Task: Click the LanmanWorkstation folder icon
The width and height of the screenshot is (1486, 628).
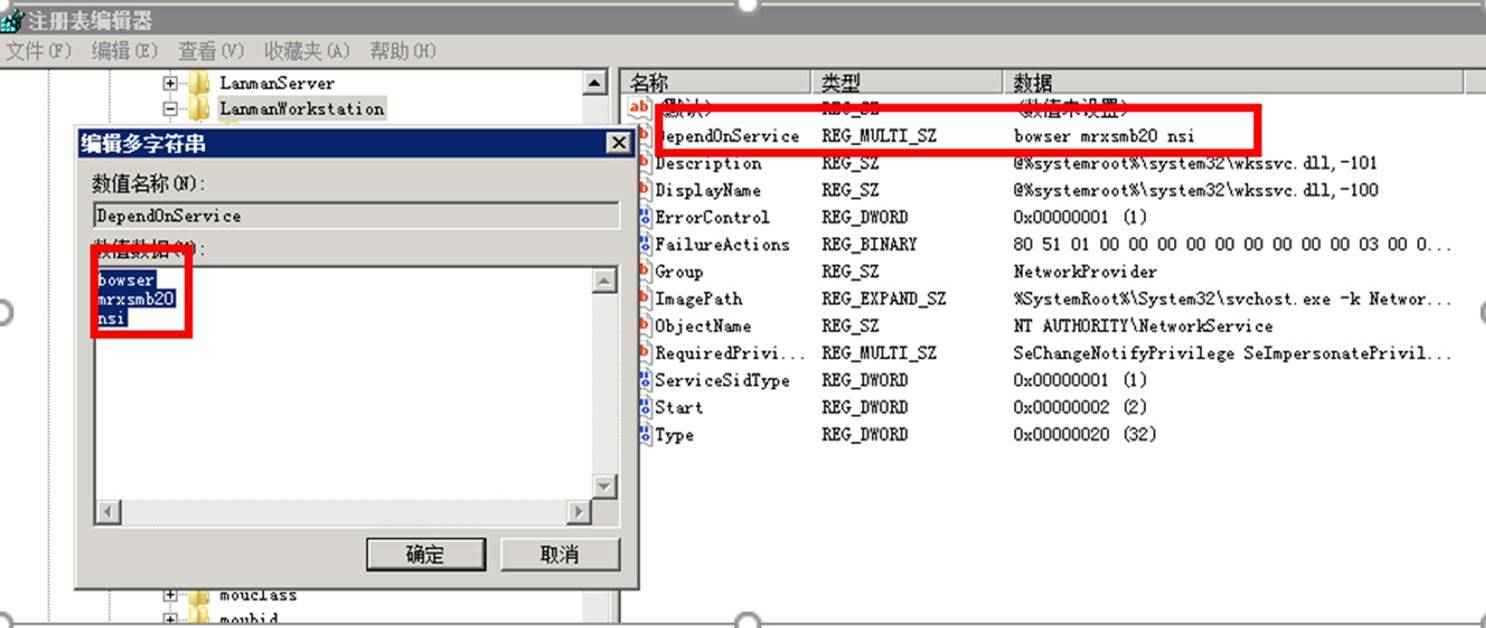Action: 200,109
